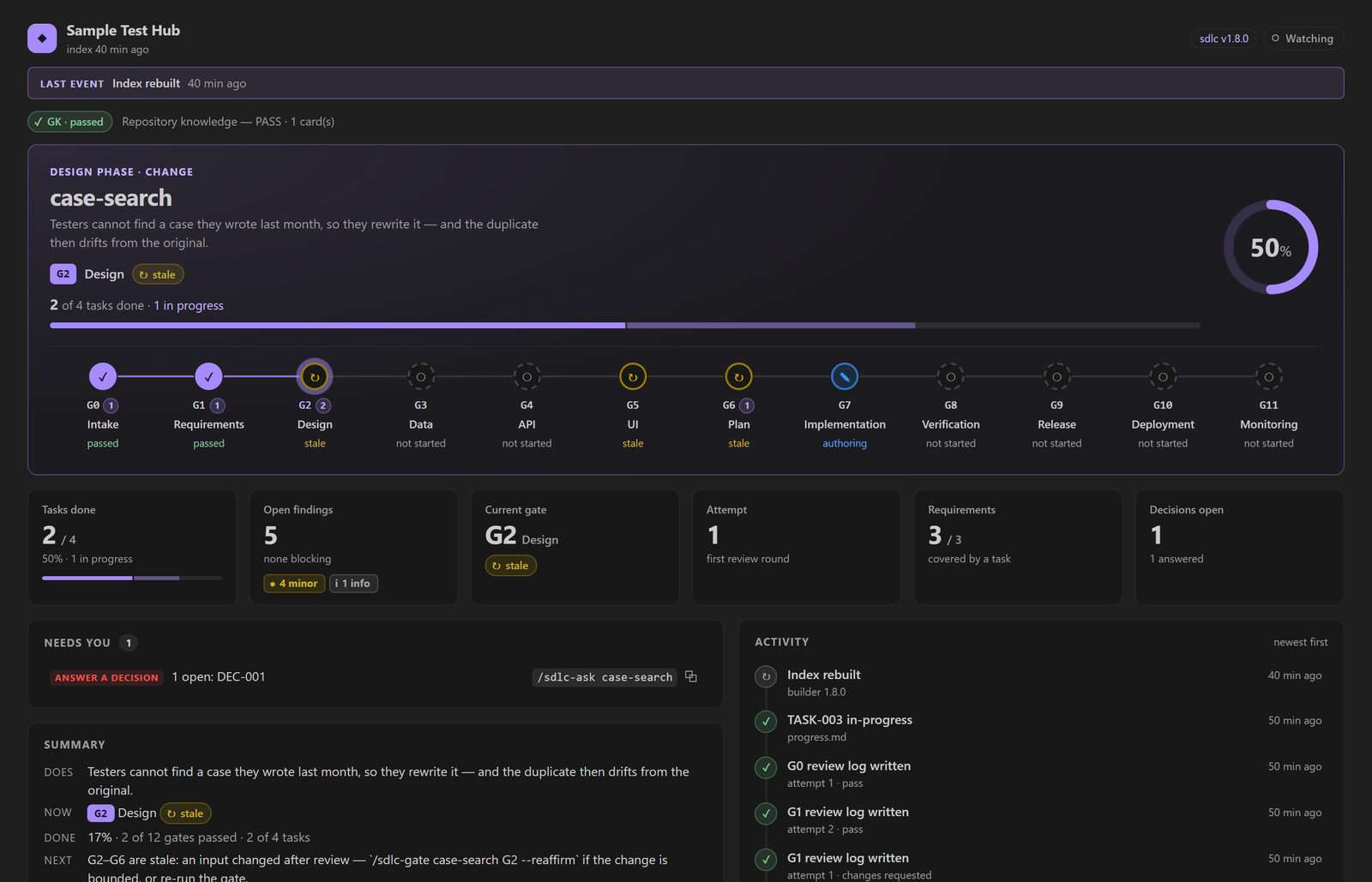
Task: Click the '1 in progress' text under case-search
Action: [x=189, y=305]
